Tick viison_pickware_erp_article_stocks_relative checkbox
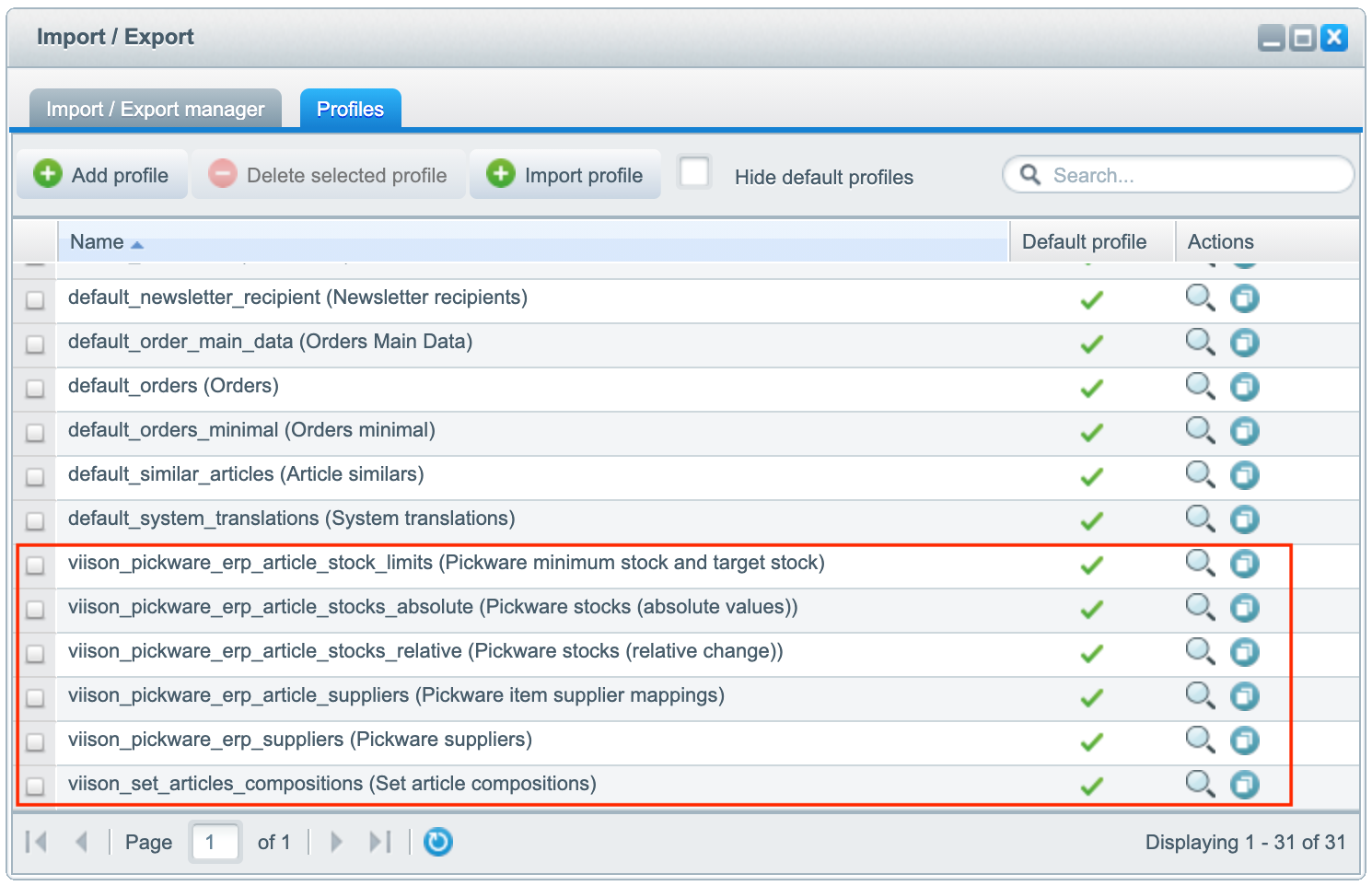Image resolution: width=1372 pixels, height=886 pixels. 35,654
